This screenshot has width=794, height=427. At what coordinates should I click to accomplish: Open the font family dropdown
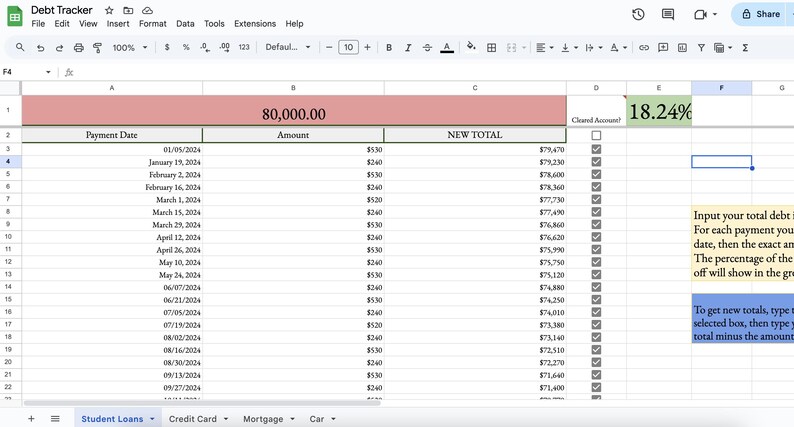[288, 47]
